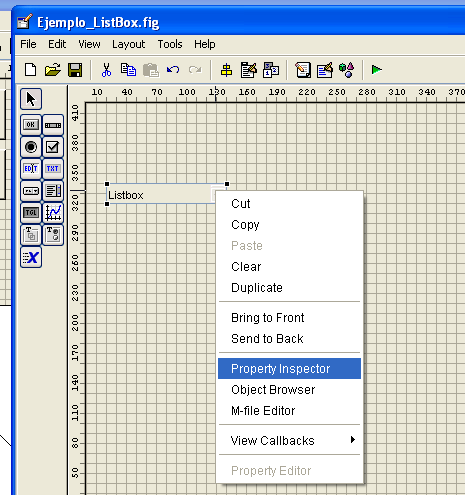Image resolution: width=465 pixels, height=495 pixels.
Task: Select the Check Box component tool
Action: coord(53,147)
